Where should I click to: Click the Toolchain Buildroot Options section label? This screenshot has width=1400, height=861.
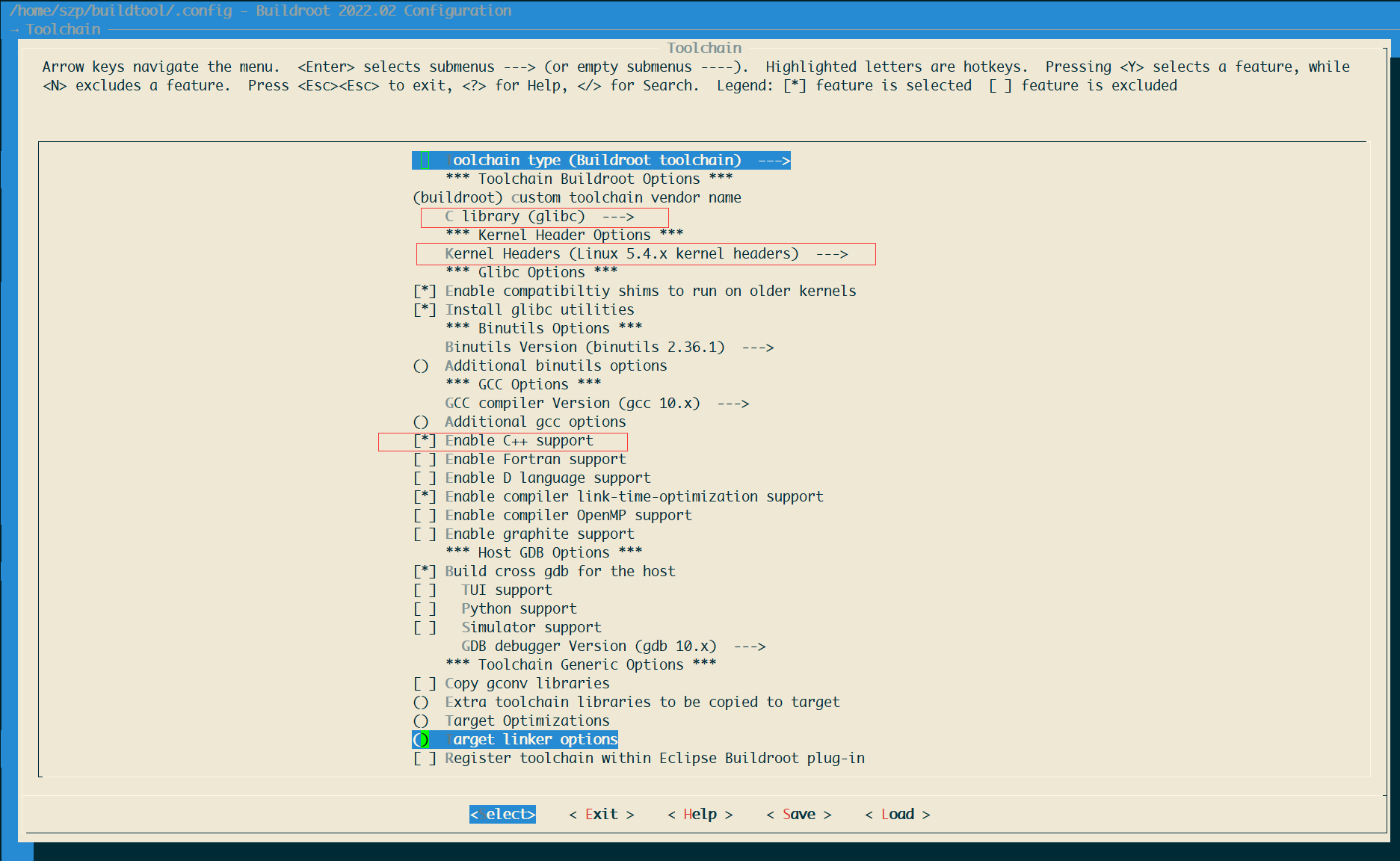[x=589, y=179]
